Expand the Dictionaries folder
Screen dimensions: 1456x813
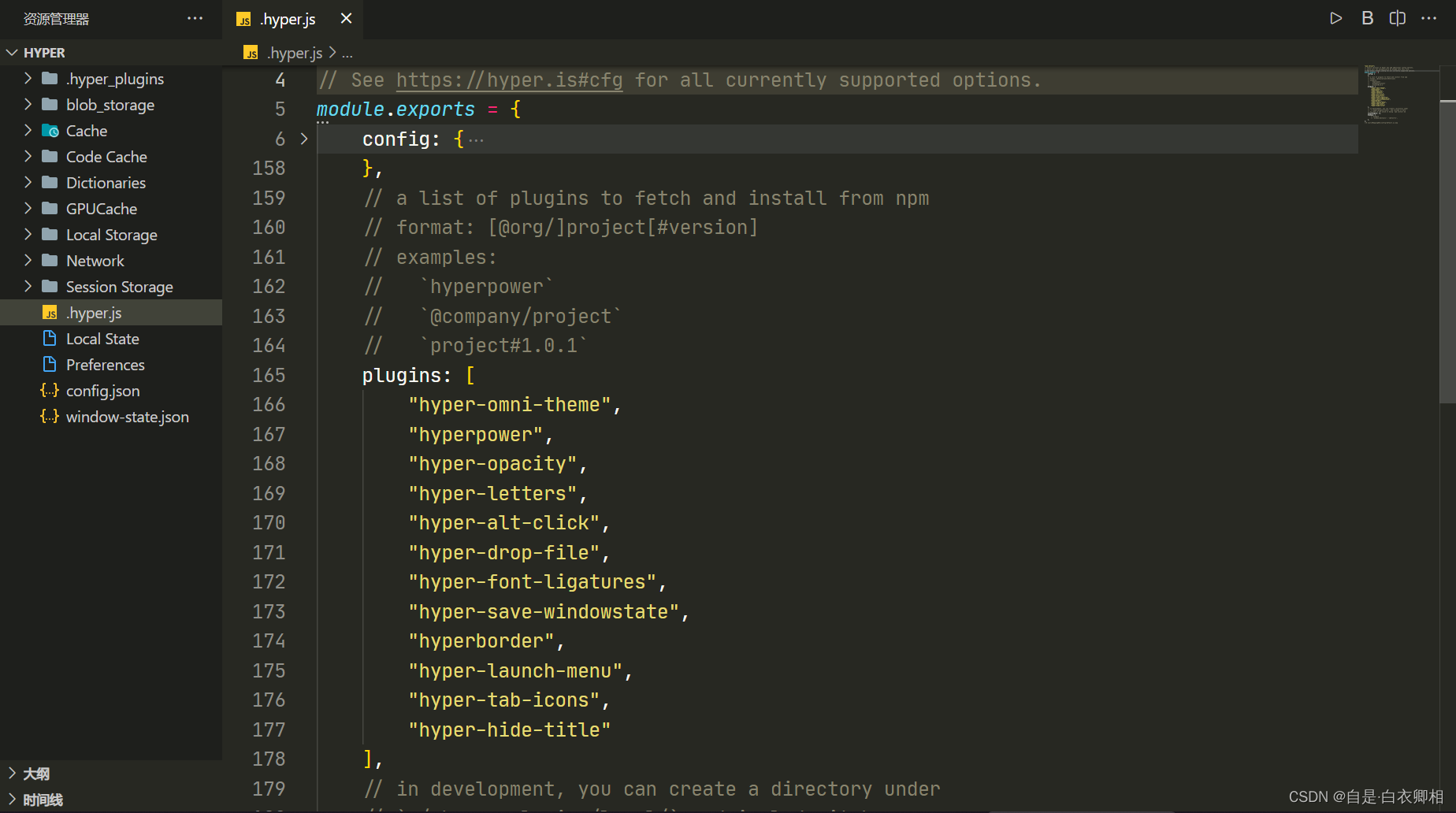pyautogui.click(x=28, y=182)
